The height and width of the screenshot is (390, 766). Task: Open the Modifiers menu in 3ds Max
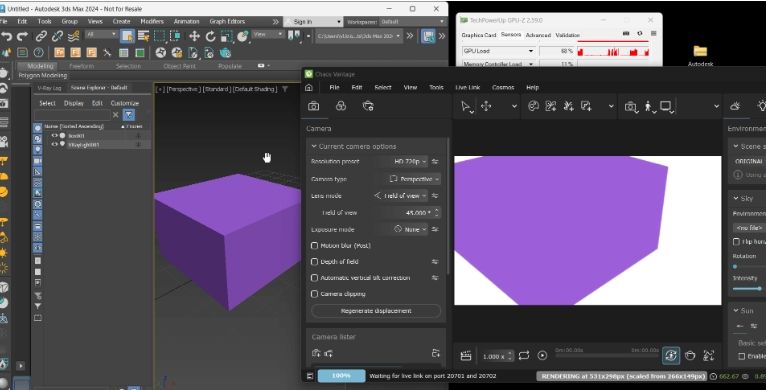click(152, 22)
